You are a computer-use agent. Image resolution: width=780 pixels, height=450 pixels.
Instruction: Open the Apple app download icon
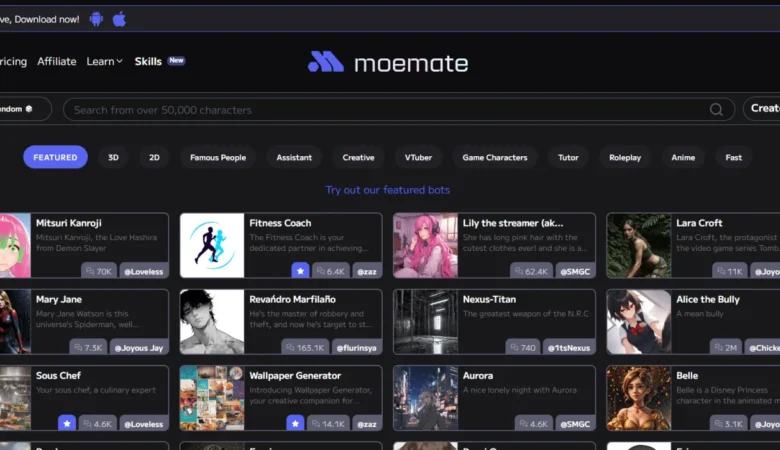pos(119,19)
